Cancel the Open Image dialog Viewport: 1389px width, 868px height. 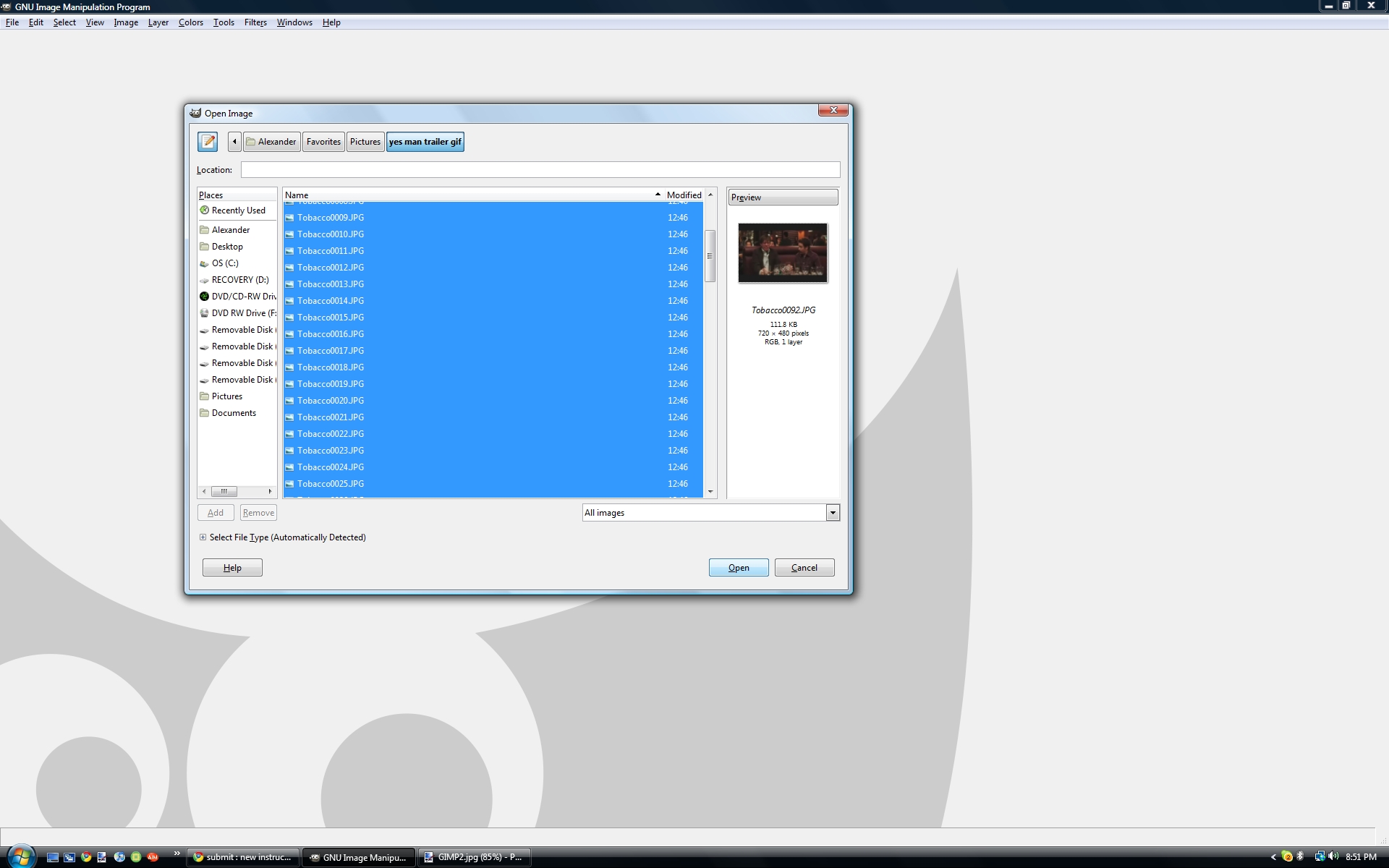tap(804, 568)
